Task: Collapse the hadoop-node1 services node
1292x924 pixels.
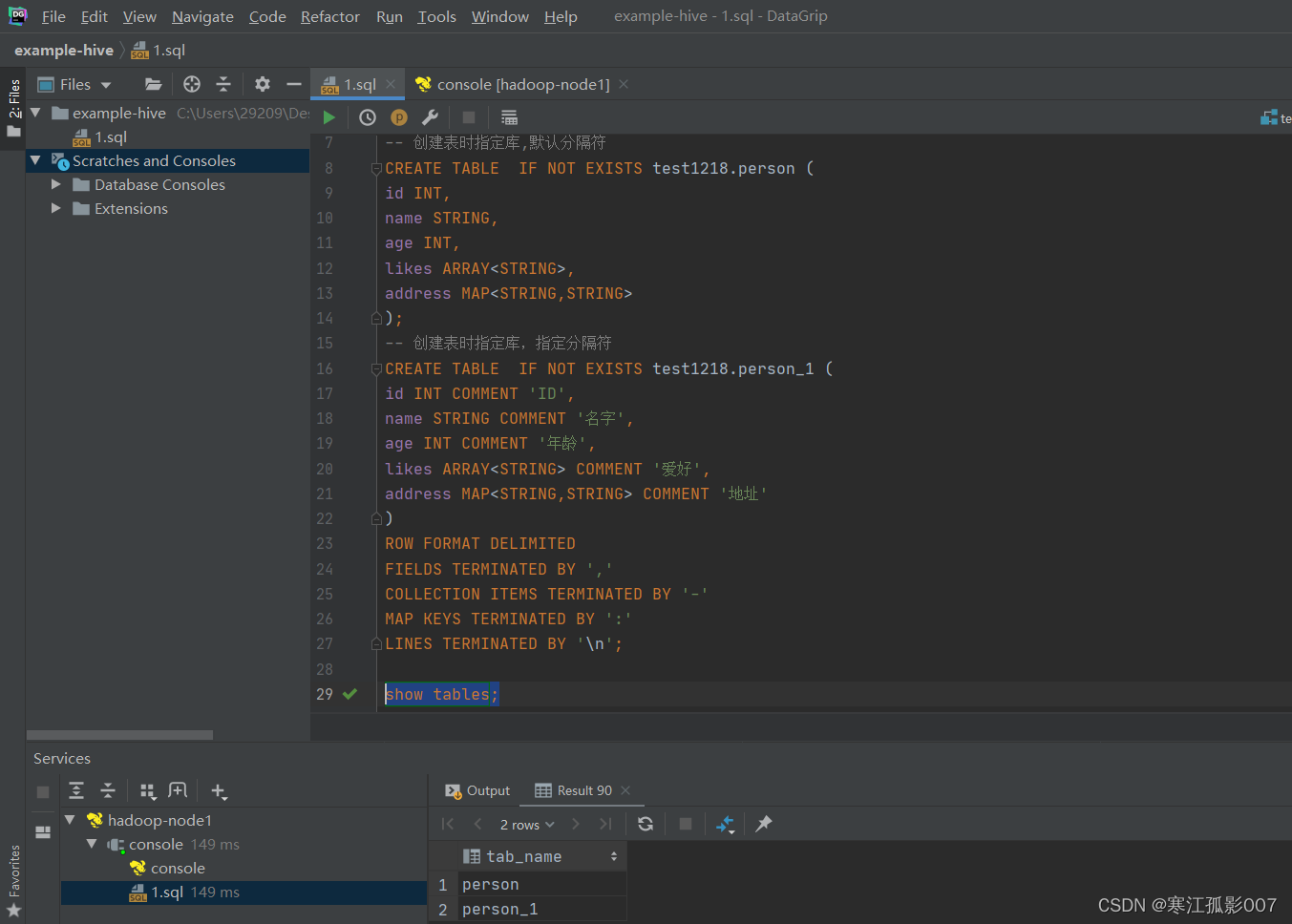Action: click(x=70, y=820)
